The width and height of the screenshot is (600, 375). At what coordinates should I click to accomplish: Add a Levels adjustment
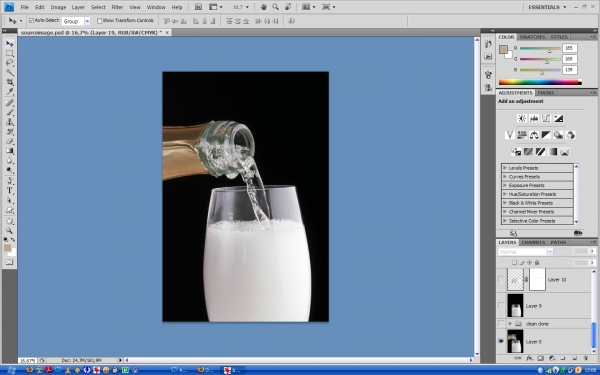pos(534,118)
